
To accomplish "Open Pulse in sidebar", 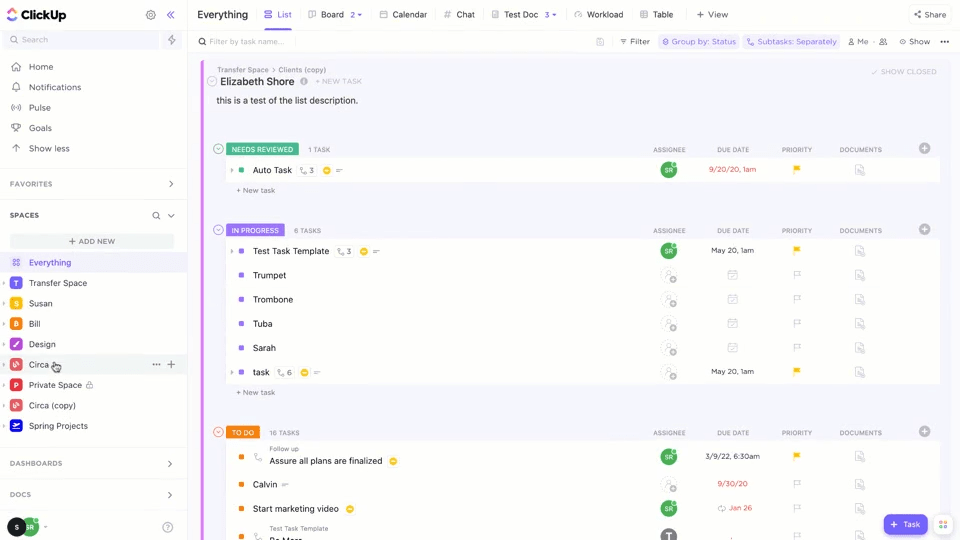I will coord(40,108).
